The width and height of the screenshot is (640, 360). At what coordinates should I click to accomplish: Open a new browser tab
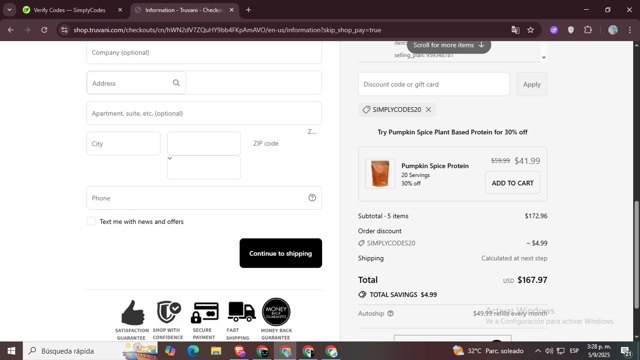click(248, 10)
